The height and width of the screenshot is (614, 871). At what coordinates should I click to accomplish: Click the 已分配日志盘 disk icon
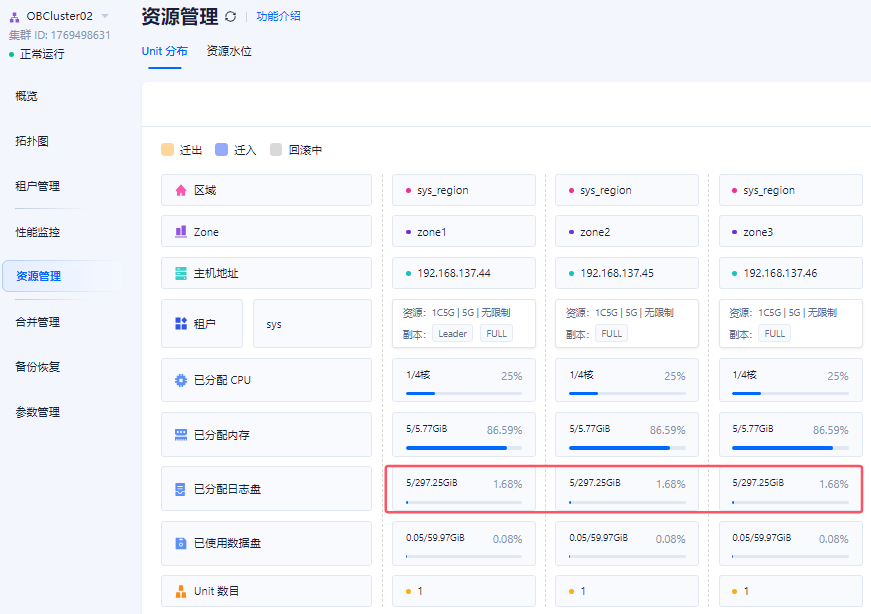pos(181,490)
